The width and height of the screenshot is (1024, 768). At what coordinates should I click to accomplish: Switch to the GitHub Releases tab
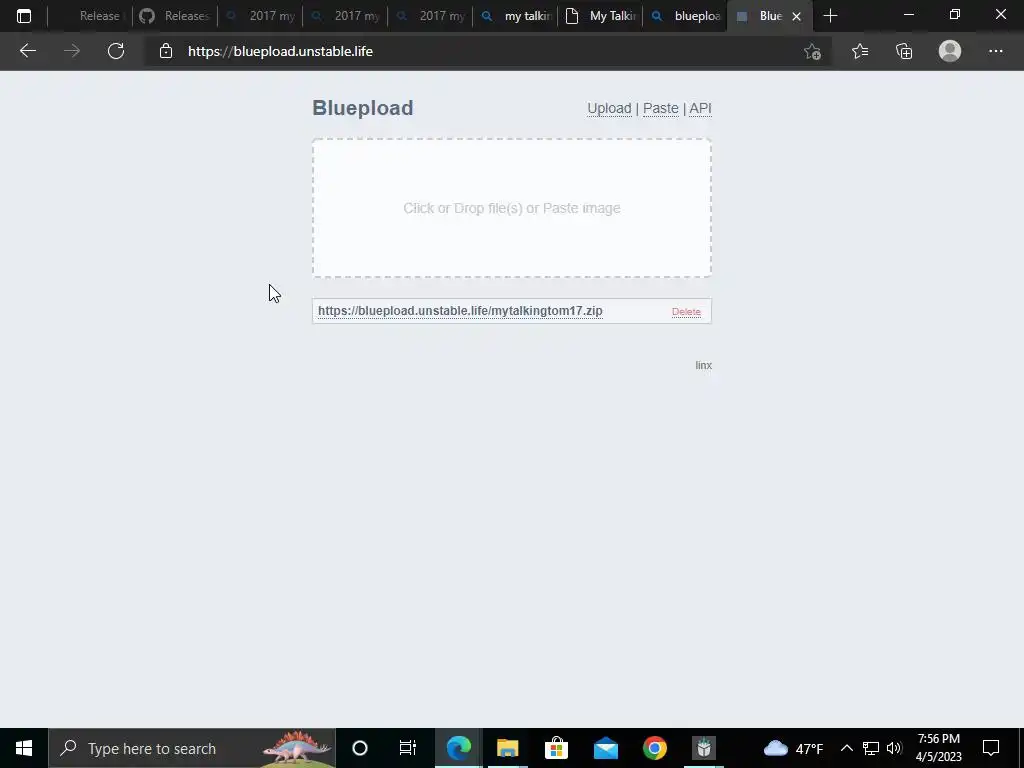(x=174, y=16)
